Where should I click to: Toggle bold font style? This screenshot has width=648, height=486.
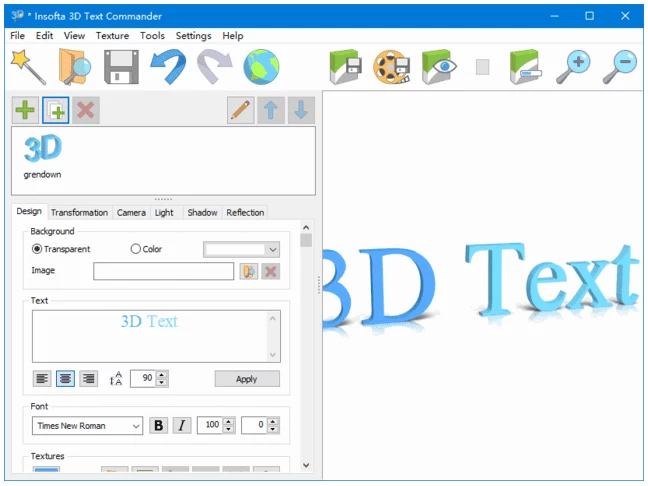tap(158, 425)
